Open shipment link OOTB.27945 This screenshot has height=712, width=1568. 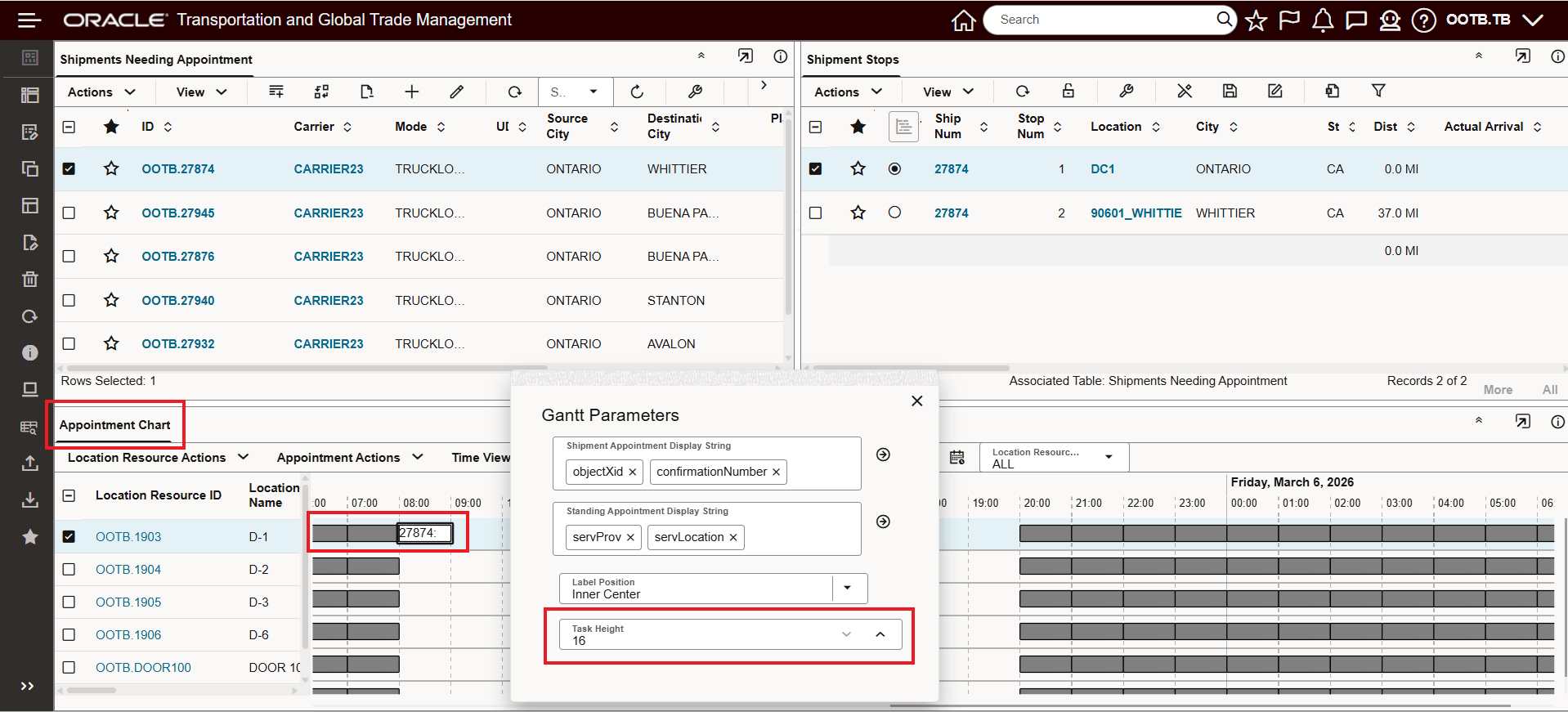click(x=178, y=213)
